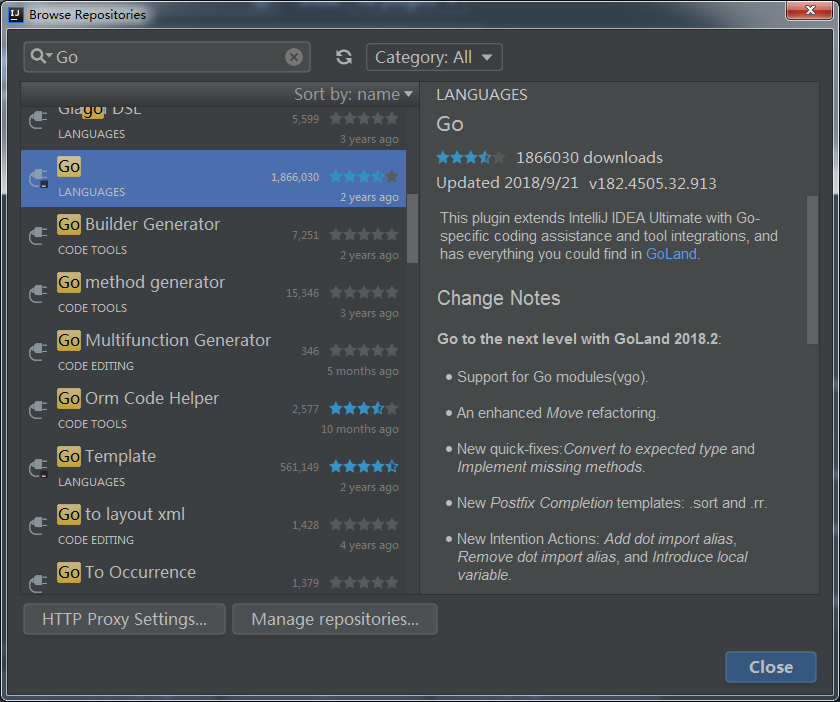Viewport: 840px width, 702px height.
Task: Click plug icon beside Go Orm Code Helper
Action: click(39, 409)
